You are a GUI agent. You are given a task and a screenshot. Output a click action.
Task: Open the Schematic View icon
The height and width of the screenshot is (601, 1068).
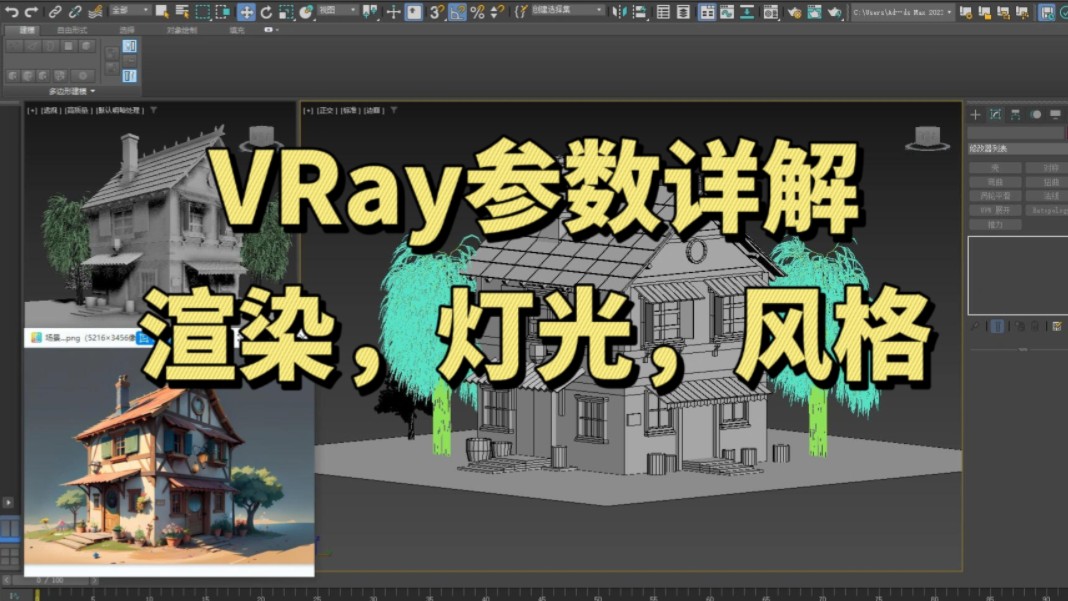tap(747, 12)
